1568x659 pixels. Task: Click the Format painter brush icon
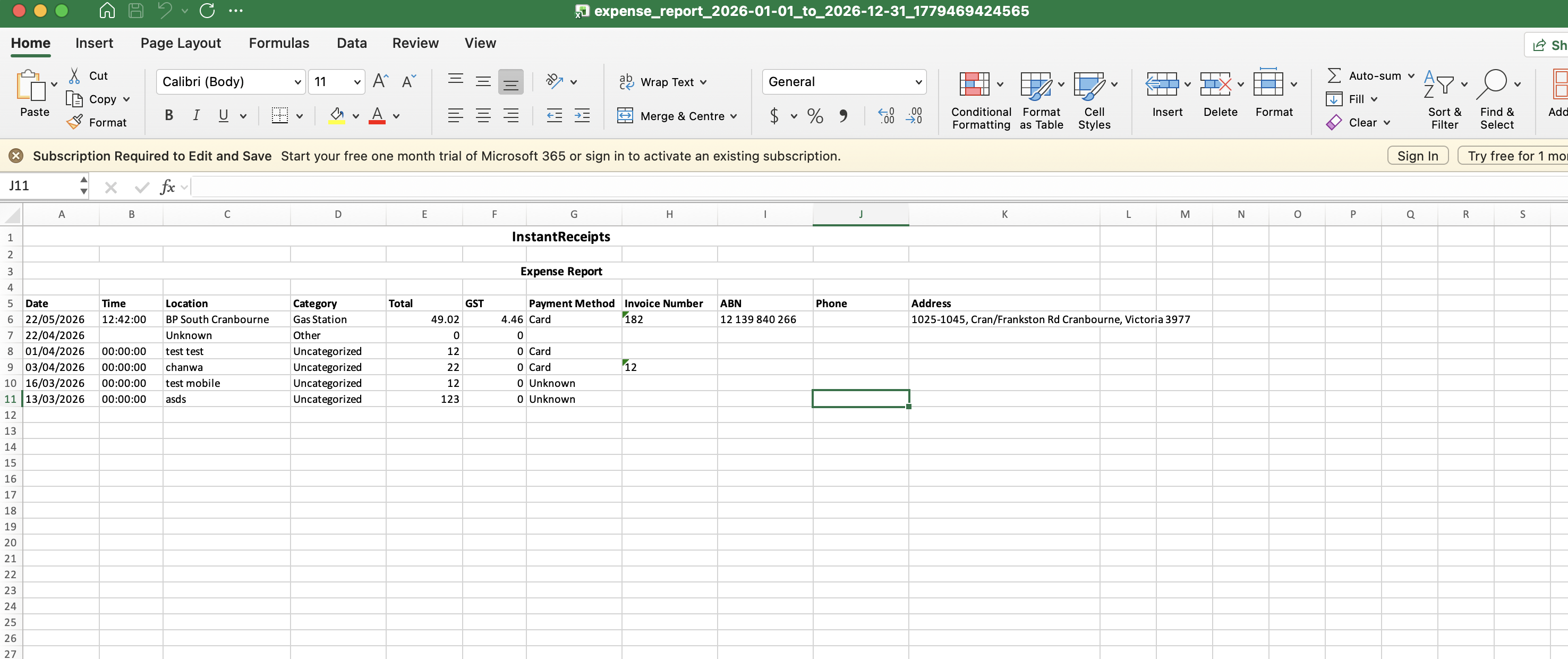coord(74,122)
